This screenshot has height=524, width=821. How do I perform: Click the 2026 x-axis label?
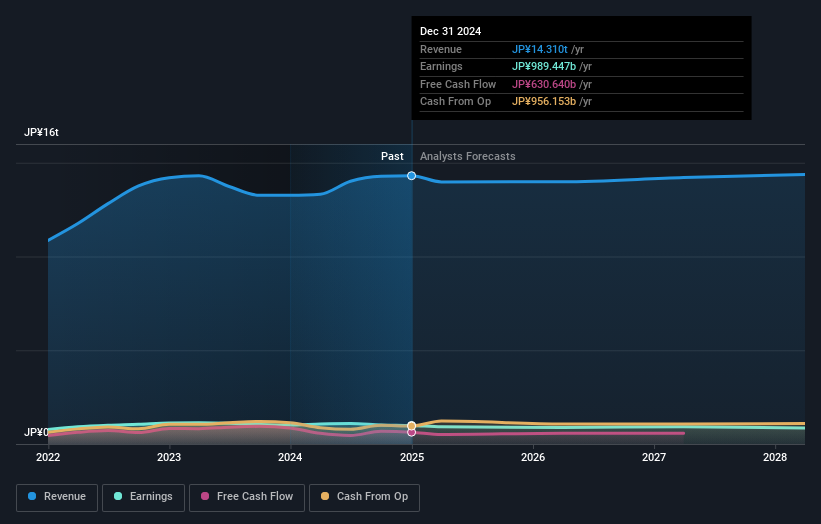coord(533,458)
